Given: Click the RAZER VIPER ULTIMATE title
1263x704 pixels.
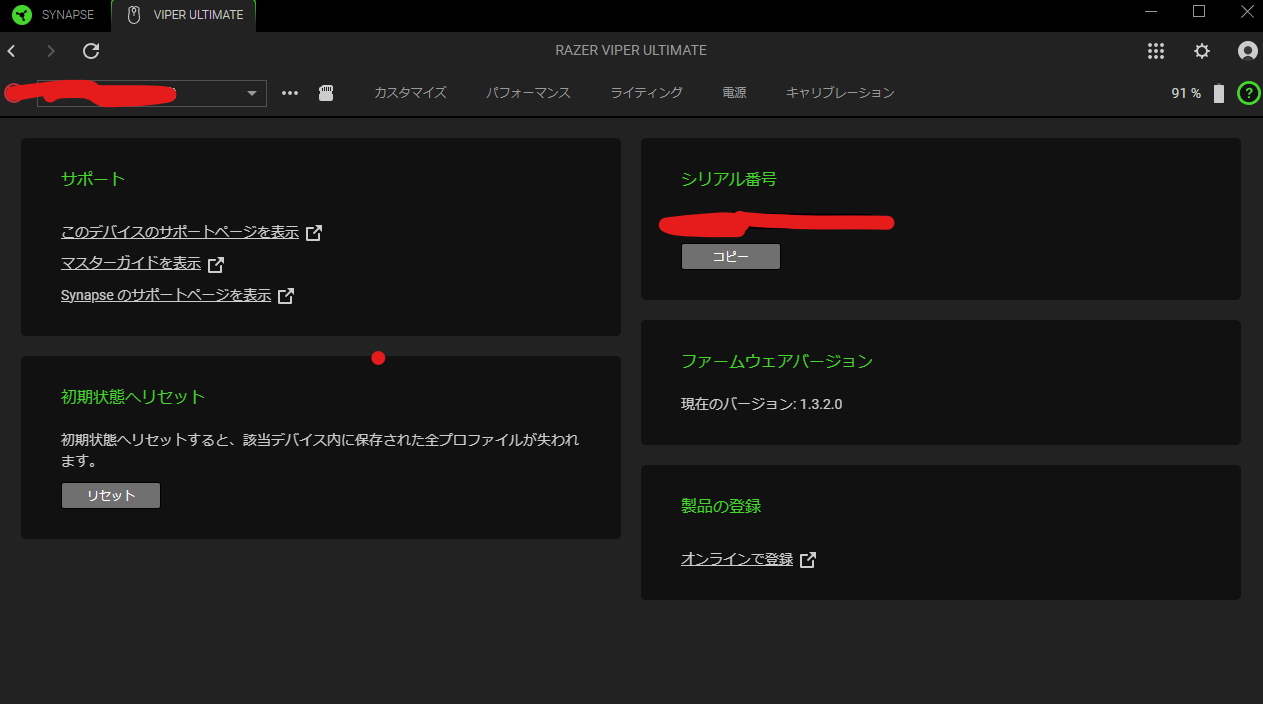Looking at the screenshot, I should click(631, 51).
